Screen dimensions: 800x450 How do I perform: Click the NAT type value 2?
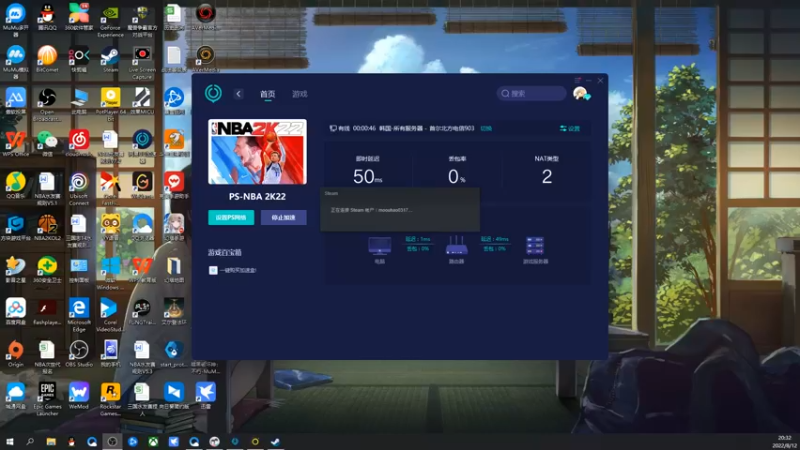click(546, 177)
